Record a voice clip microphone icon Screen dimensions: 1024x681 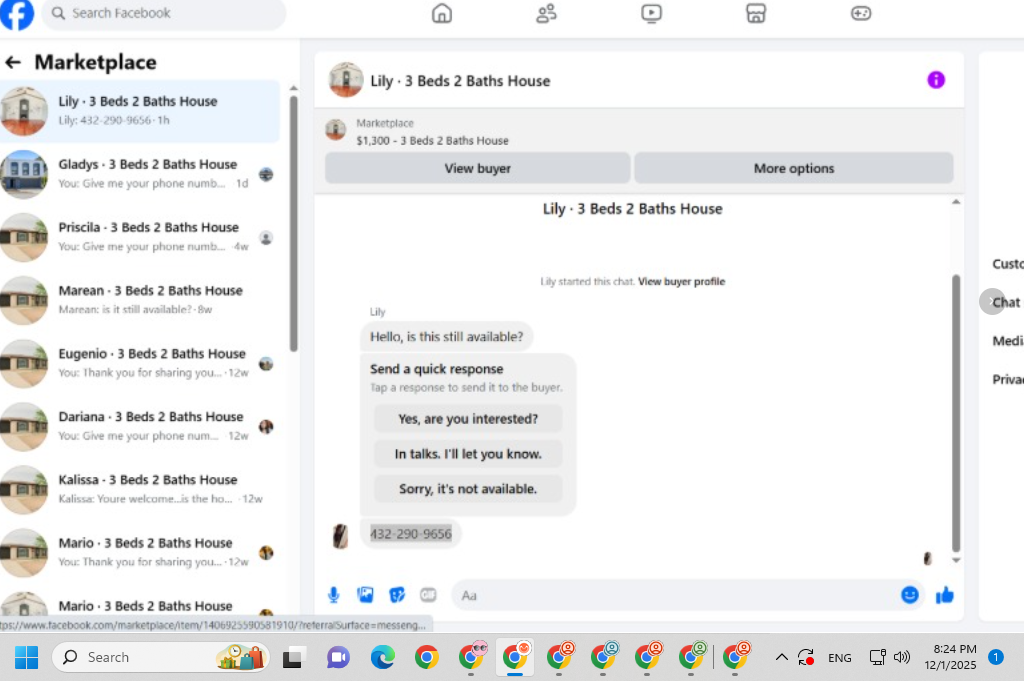[334, 595]
